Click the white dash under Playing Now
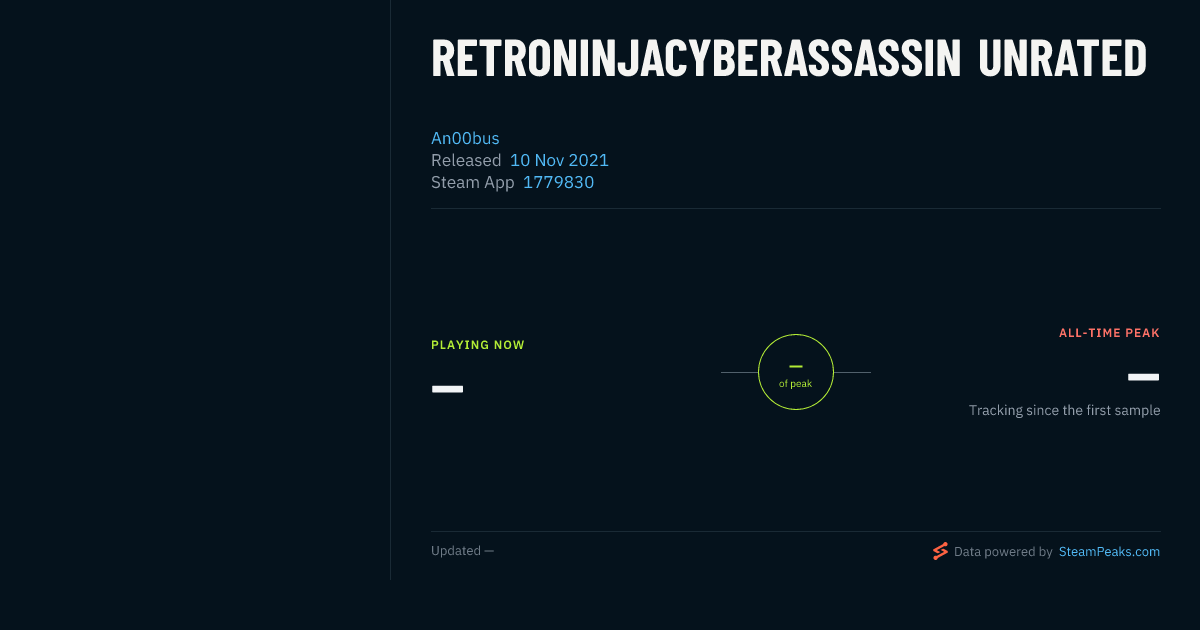Image resolution: width=1200 pixels, height=630 pixels. tap(447, 388)
